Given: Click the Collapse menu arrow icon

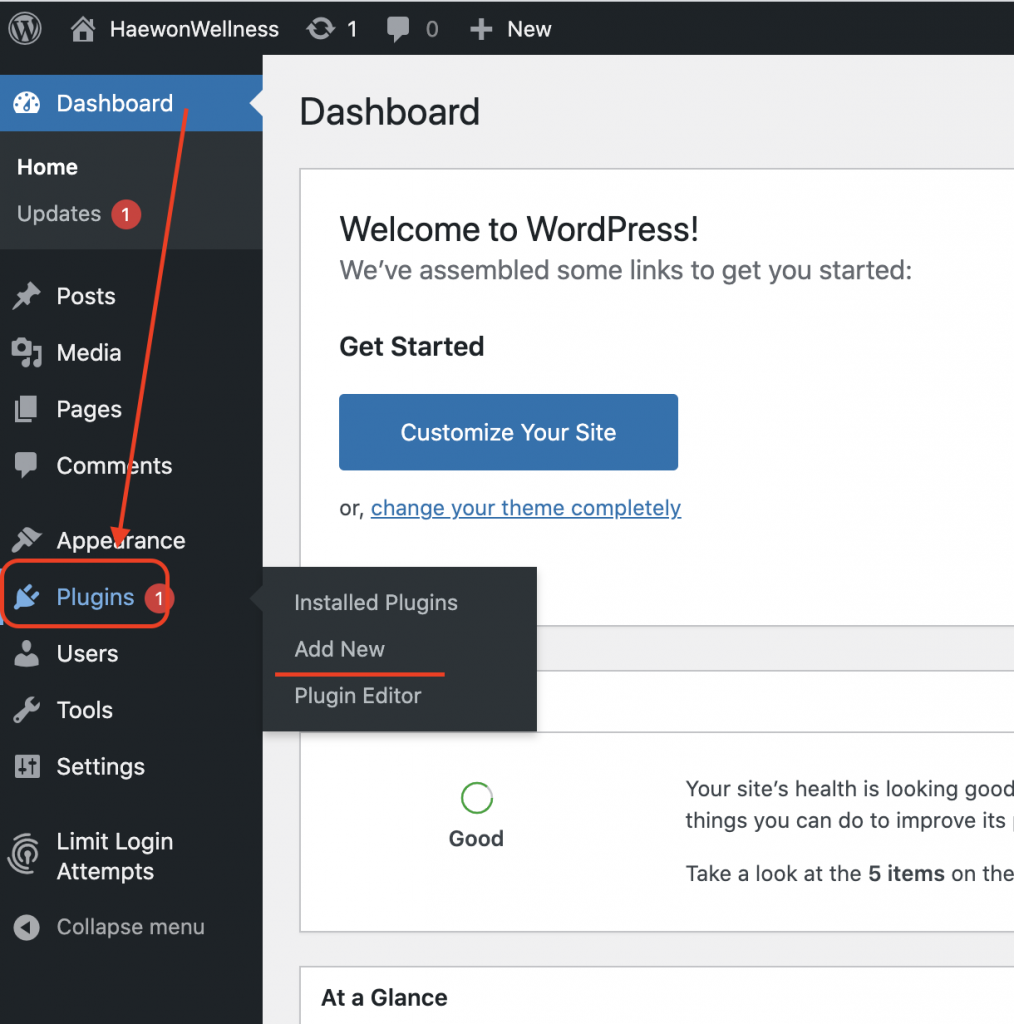Looking at the screenshot, I should (27, 927).
